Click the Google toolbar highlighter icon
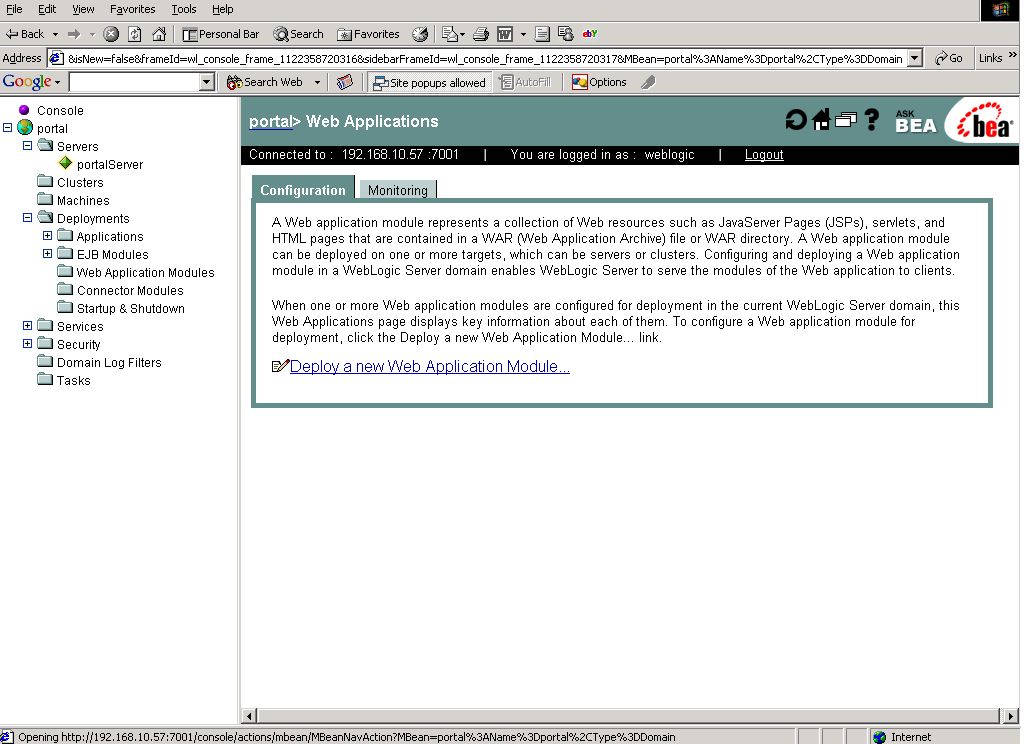Screen dimensions: 1024x744 [x=648, y=82]
